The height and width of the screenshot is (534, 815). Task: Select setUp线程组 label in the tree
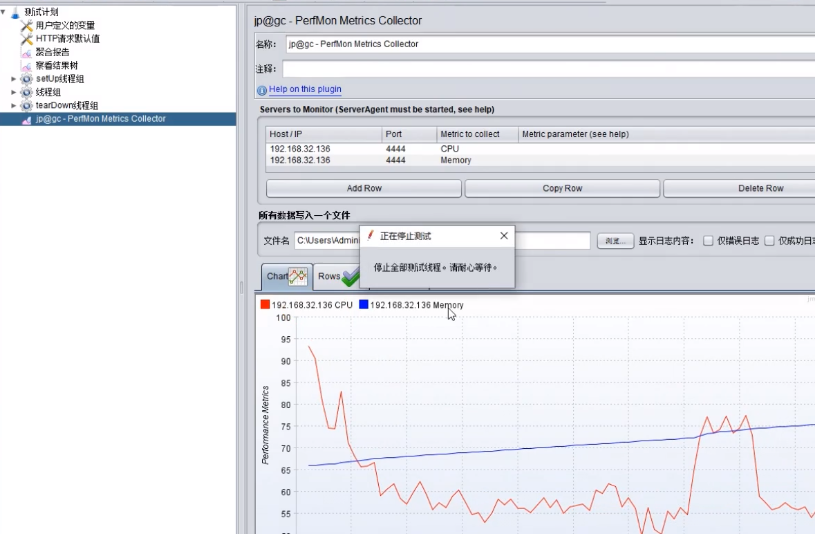[x=60, y=79]
